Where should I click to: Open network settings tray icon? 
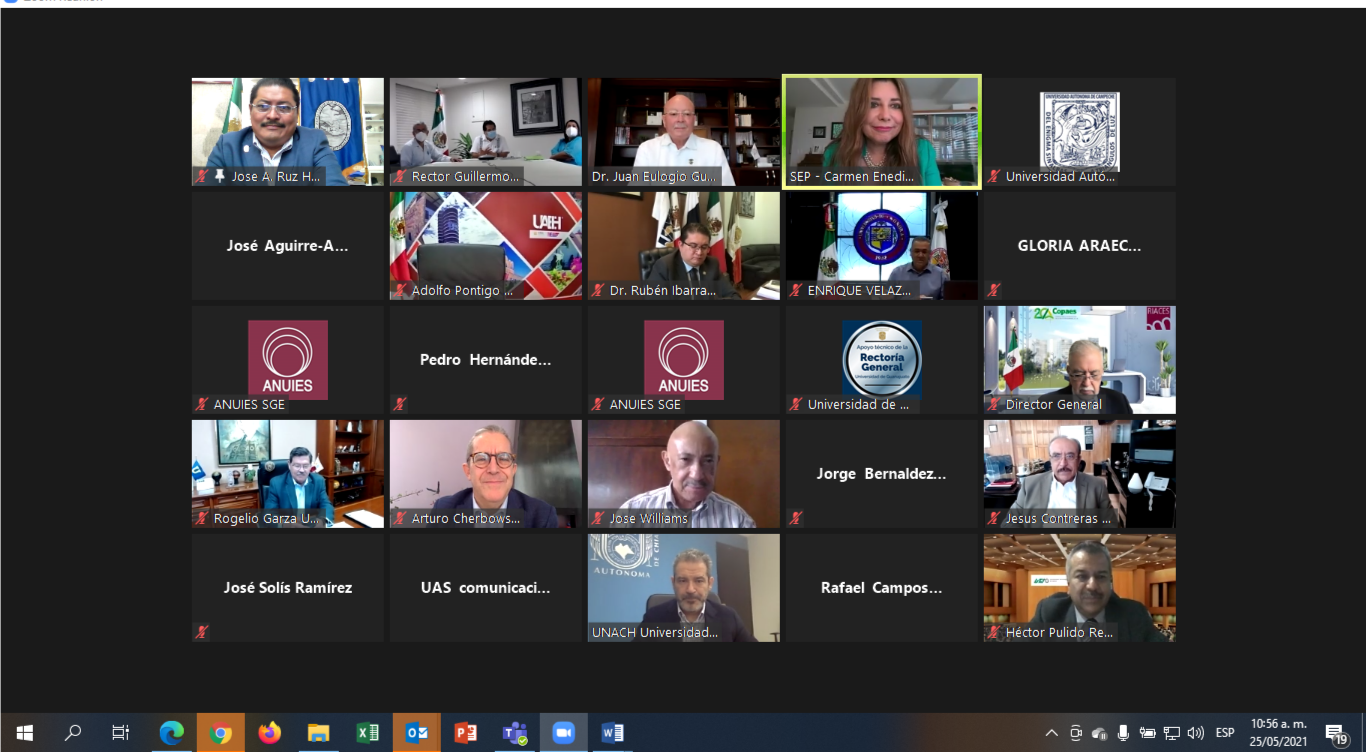pos(1172,733)
